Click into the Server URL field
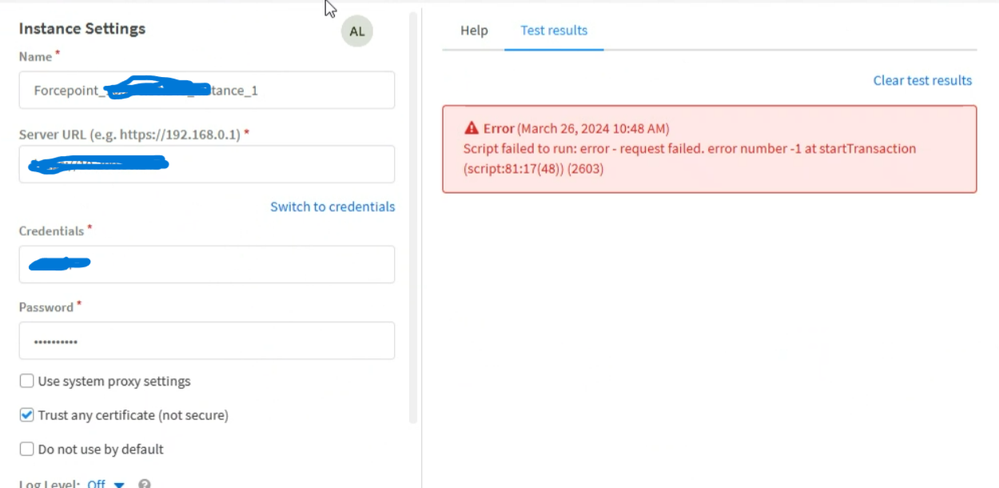The image size is (999, 488). coord(207,164)
